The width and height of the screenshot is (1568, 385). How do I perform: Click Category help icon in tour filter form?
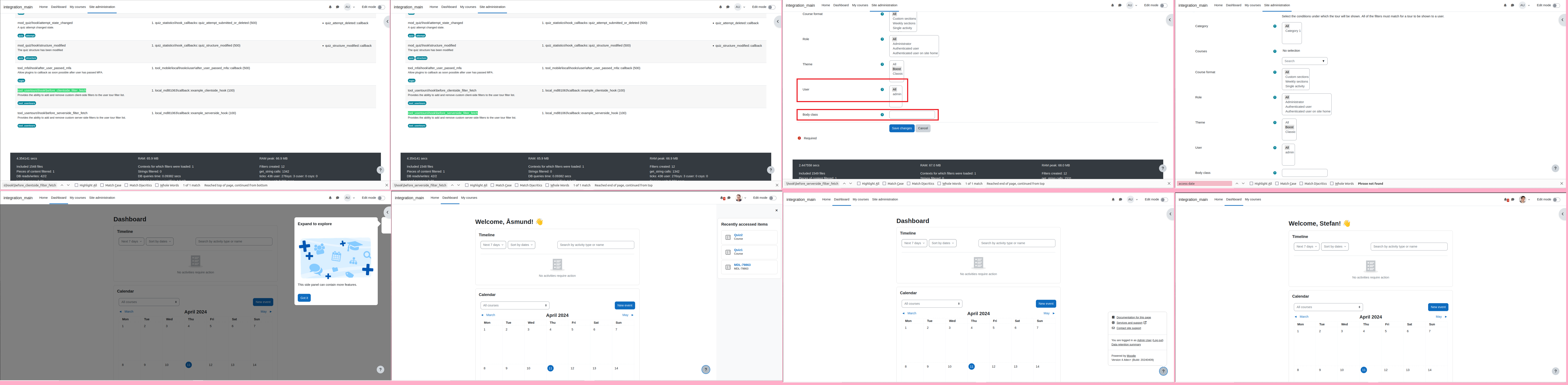point(1275,26)
